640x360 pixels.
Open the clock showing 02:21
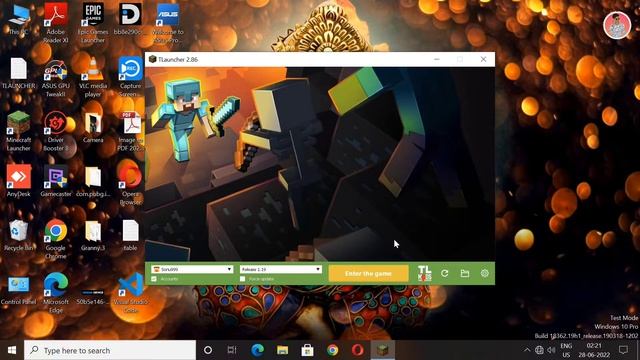594,350
